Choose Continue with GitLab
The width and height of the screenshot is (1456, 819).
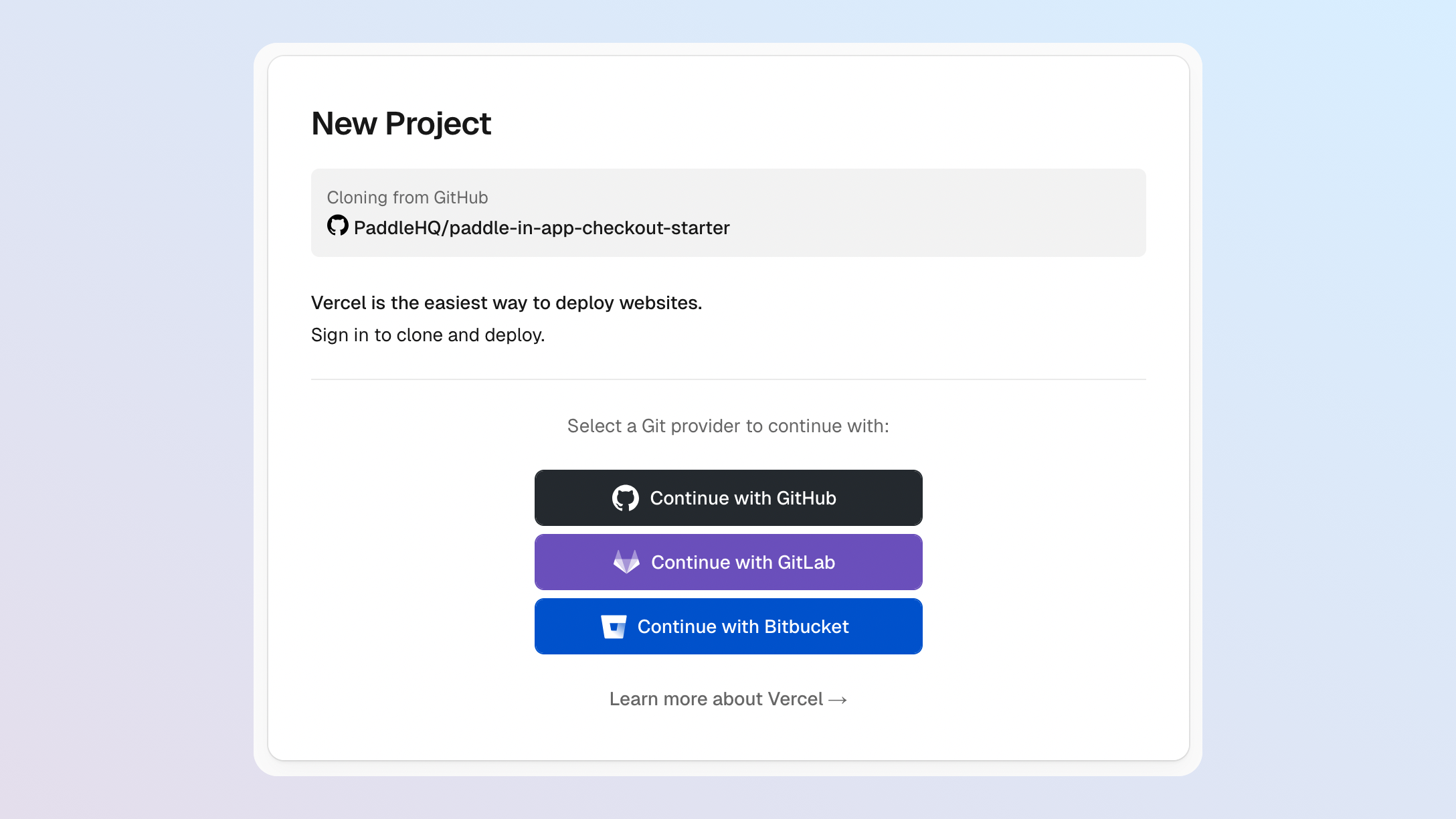point(728,562)
